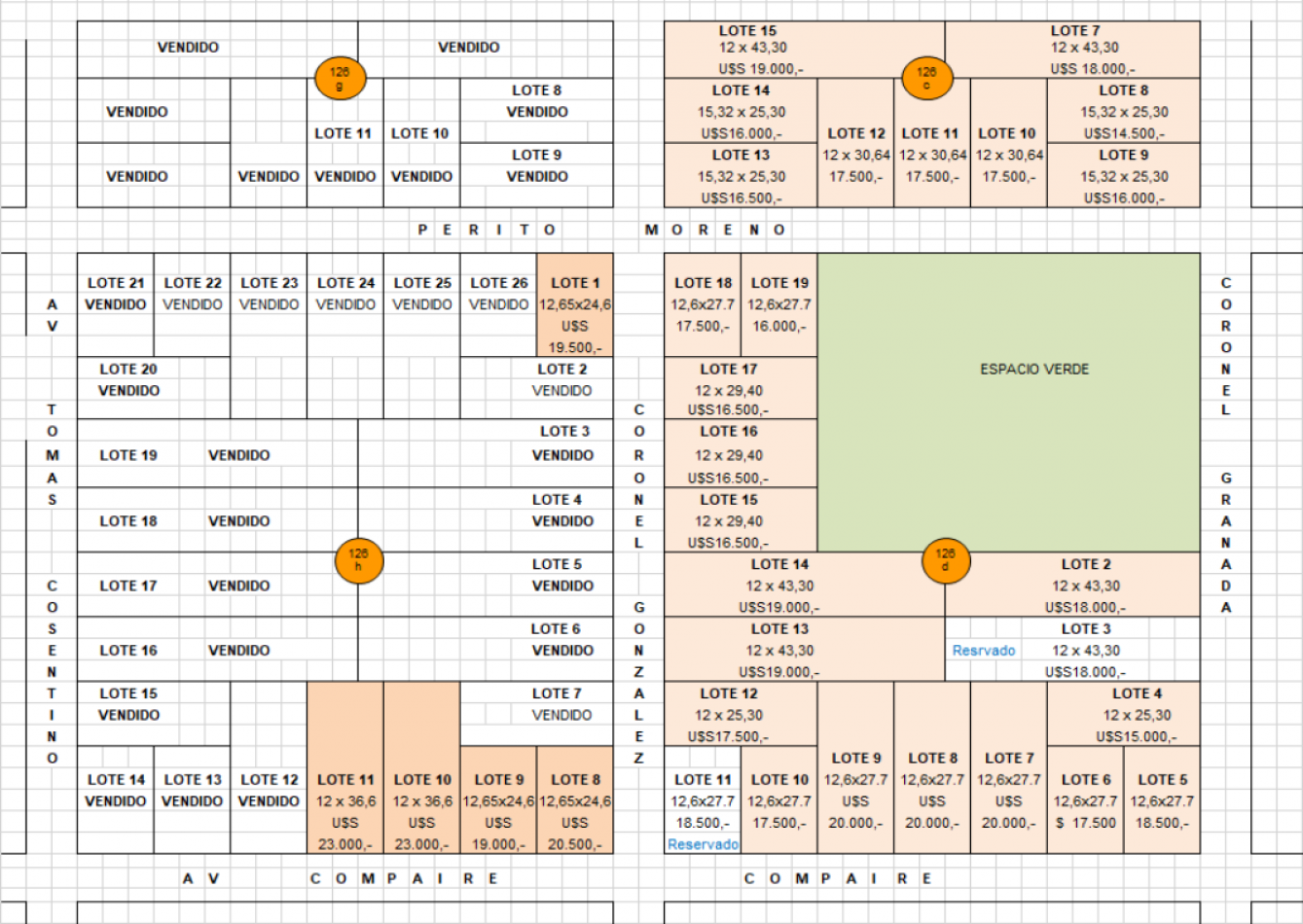Viewport: 1303px width, 924px height.
Task: Click the orange circle marker 126 g
Action: 339,78
